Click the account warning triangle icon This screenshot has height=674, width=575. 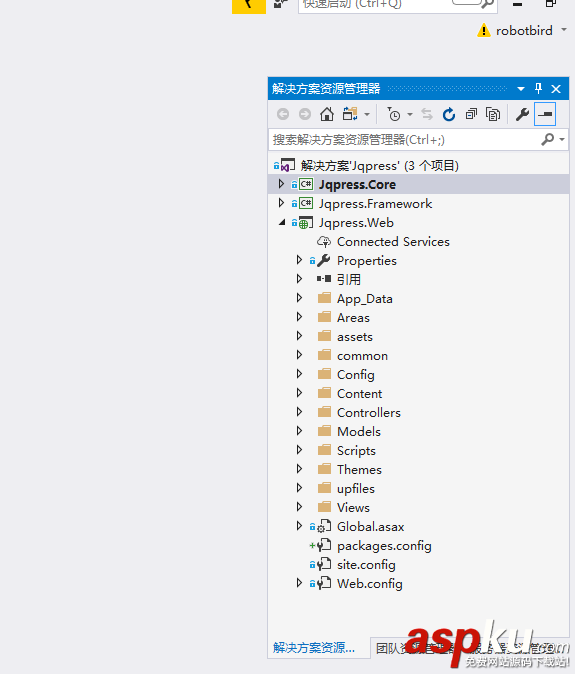484,31
